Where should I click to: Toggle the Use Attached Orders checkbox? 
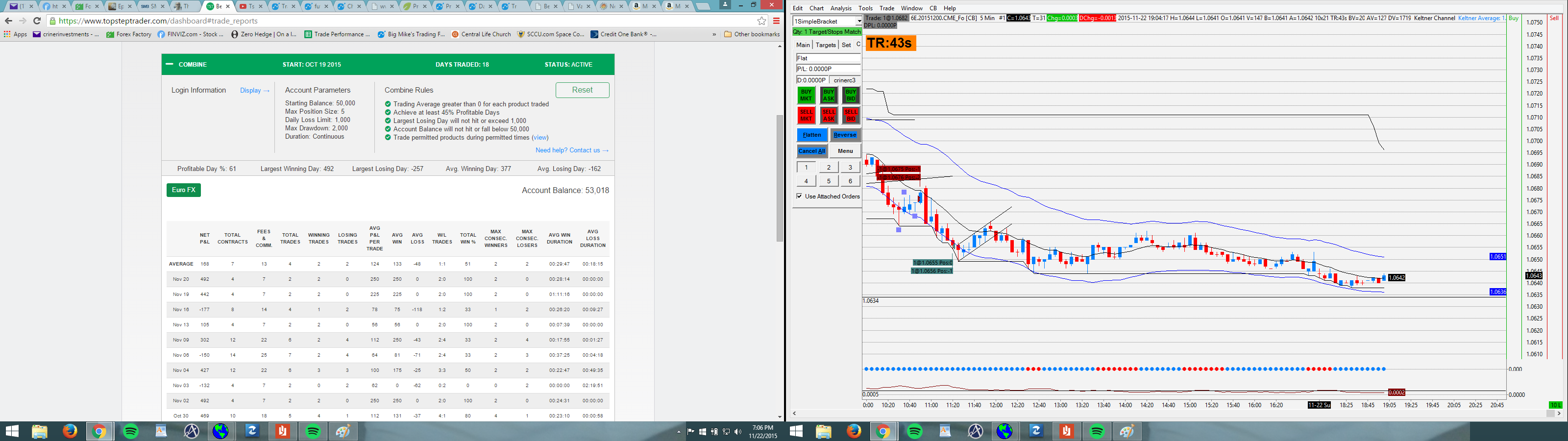tap(799, 196)
